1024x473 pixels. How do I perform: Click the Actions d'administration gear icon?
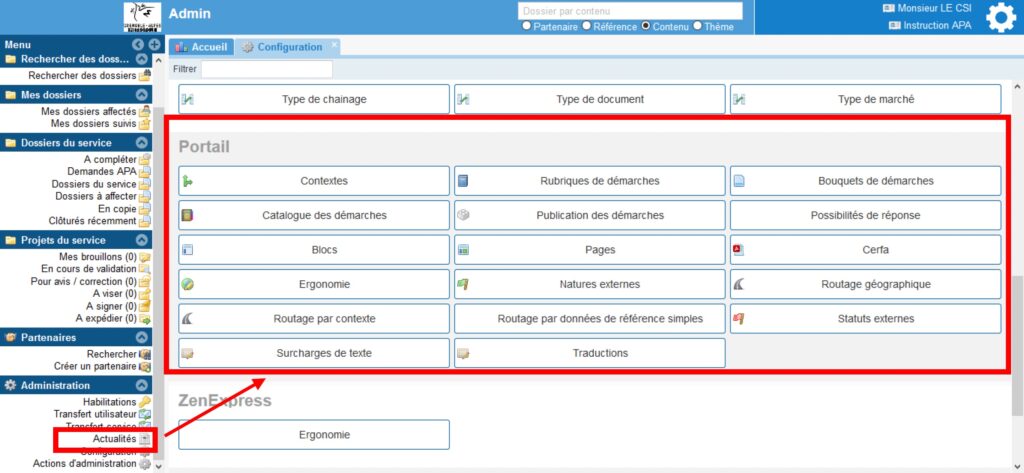pyautogui.click(x=145, y=464)
